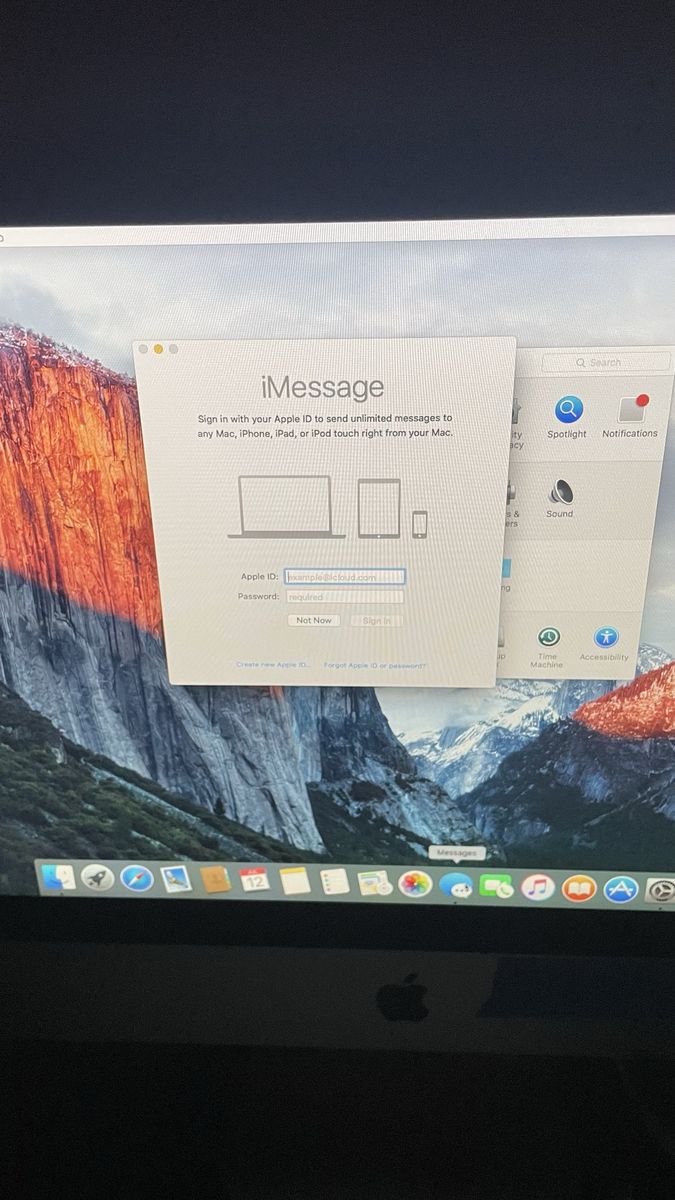Image resolution: width=675 pixels, height=1200 pixels.
Task: Open Create new Apple ID link
Action: 273,665
